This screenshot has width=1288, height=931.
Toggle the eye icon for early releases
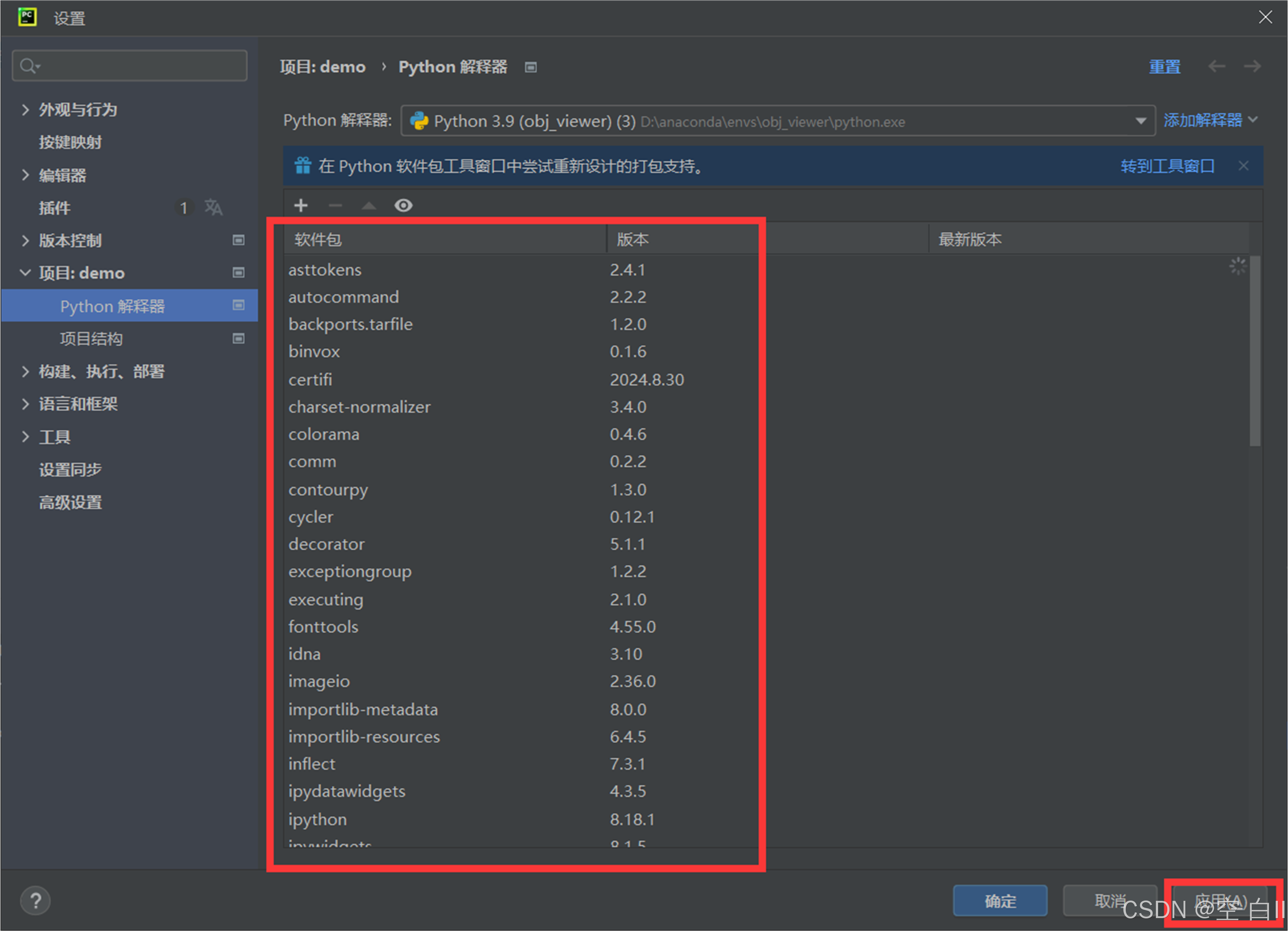coord(403,205)
